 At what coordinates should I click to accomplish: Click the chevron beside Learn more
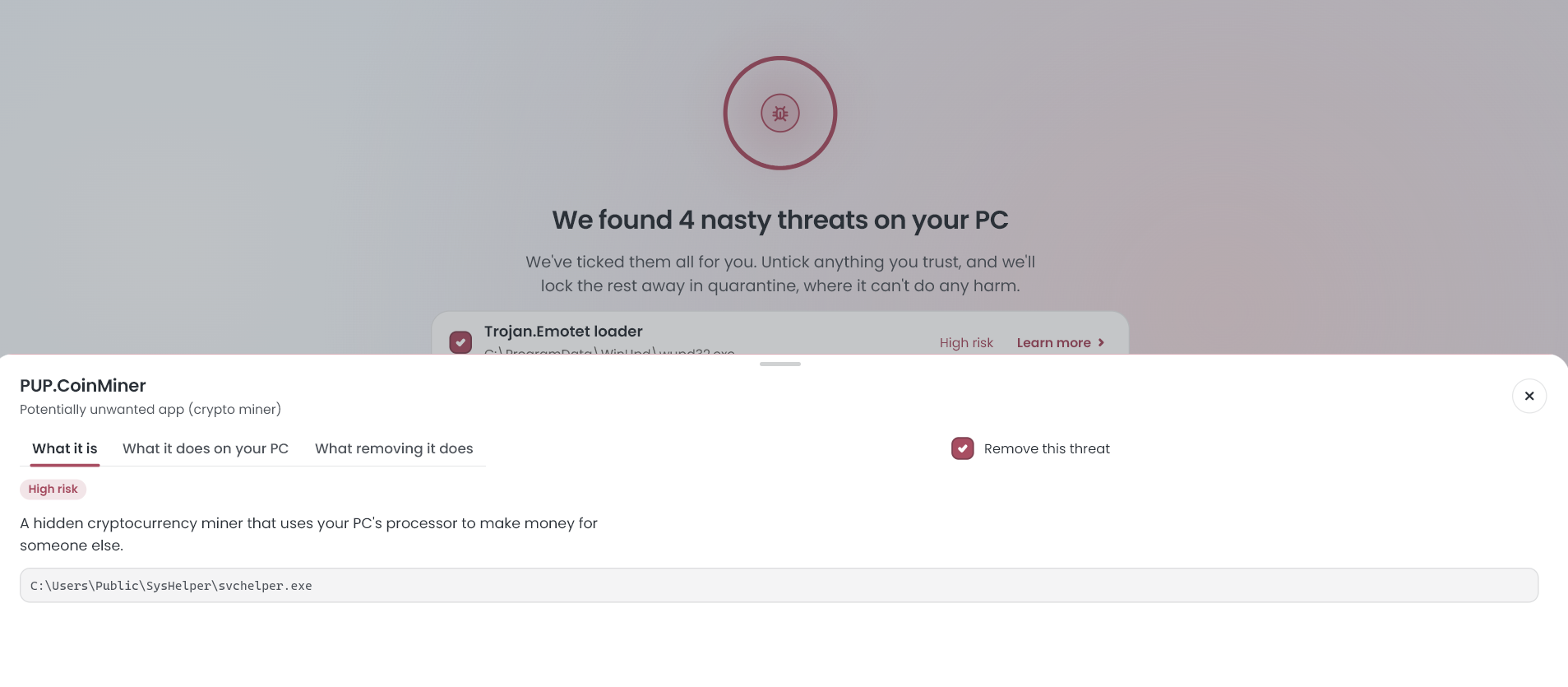(1101, 342)
